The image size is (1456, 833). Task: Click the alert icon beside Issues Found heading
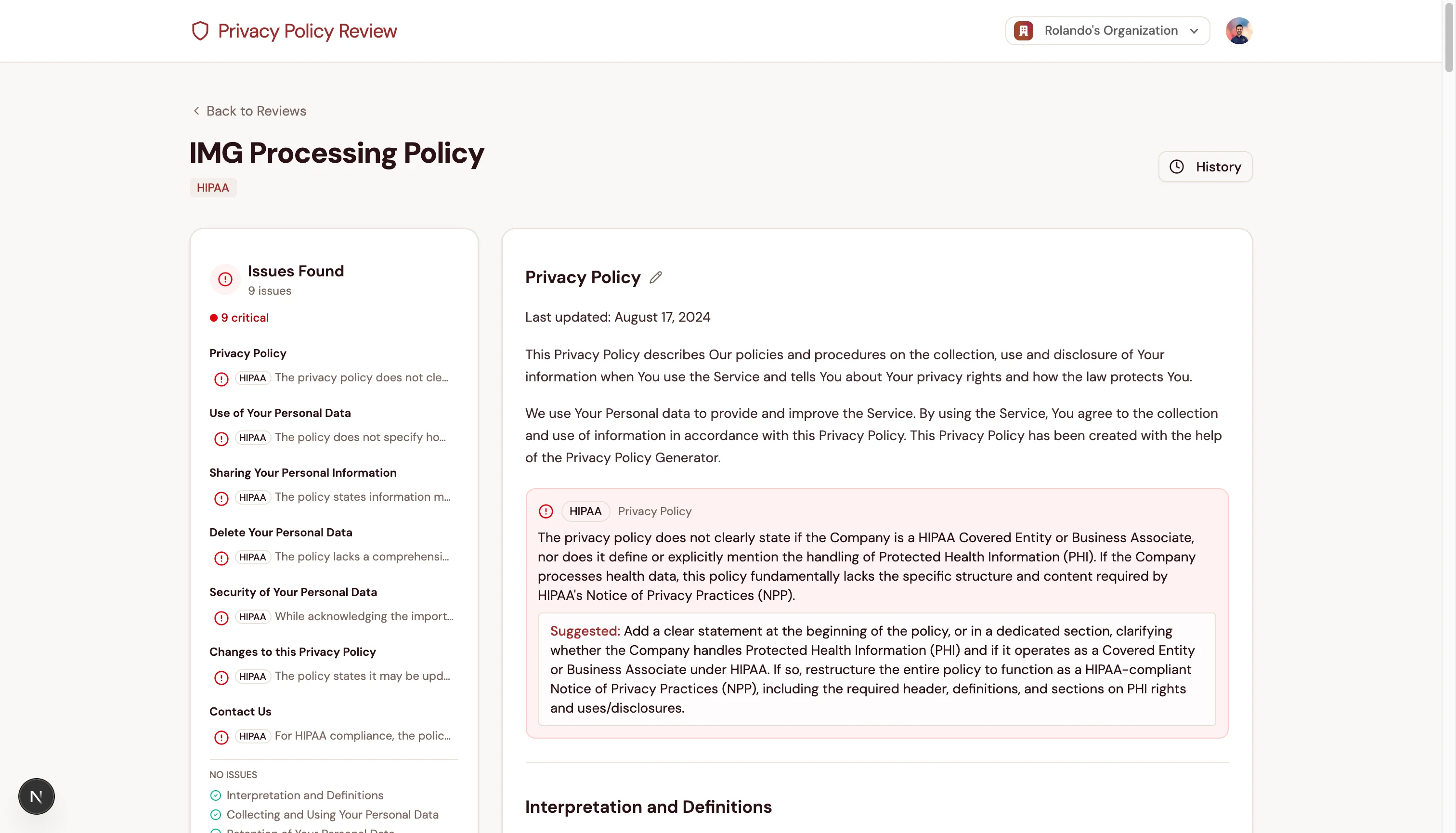[x=224, y=279]
